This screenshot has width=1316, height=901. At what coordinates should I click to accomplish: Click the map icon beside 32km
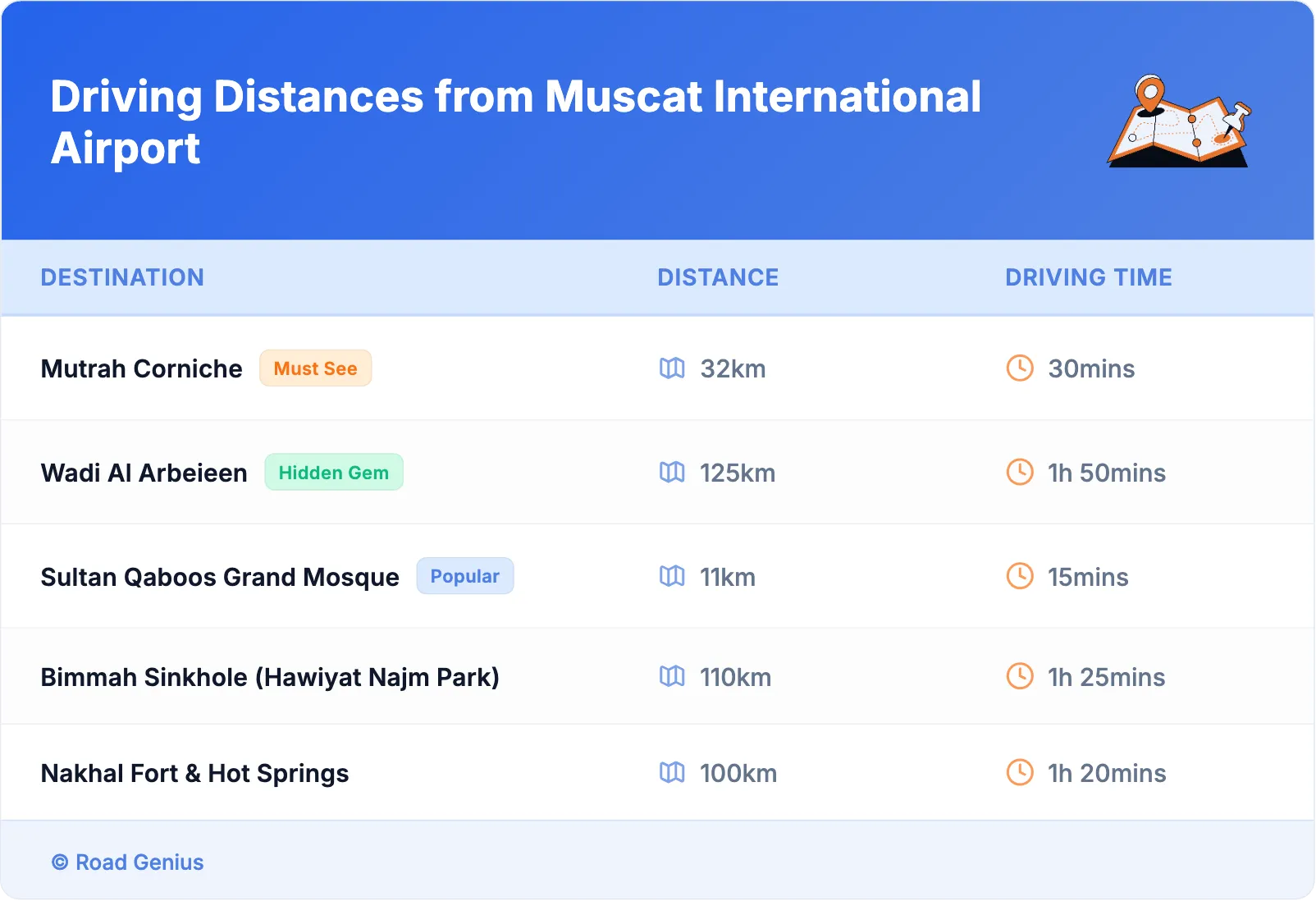pos(672,368)
